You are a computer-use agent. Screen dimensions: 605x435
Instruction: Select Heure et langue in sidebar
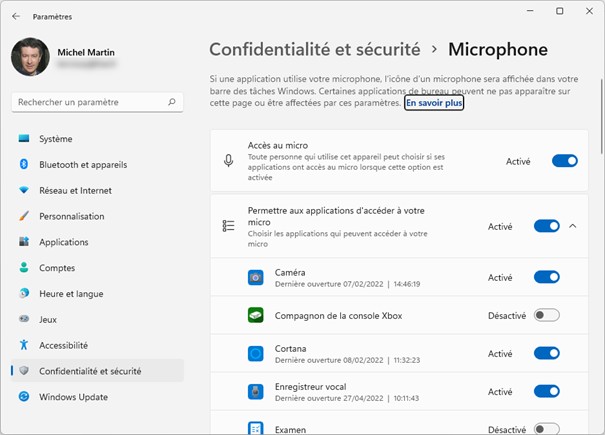coord(71,293)
